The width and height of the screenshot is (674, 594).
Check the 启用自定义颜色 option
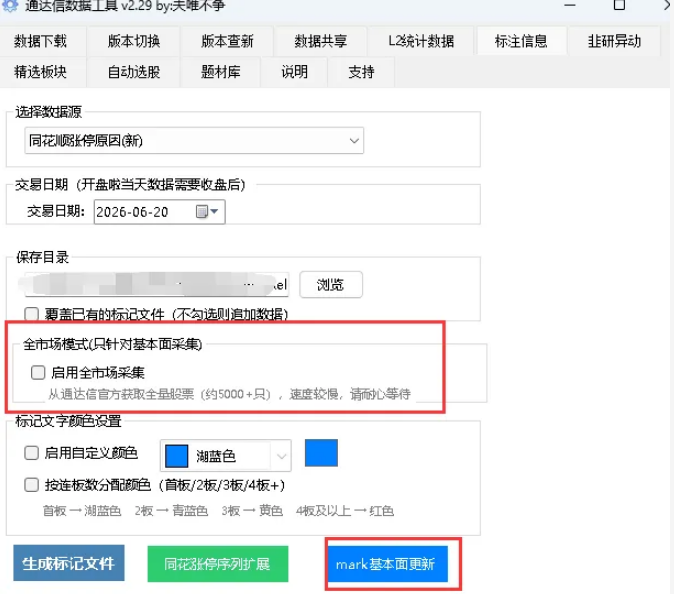click(x=31, y=453)
